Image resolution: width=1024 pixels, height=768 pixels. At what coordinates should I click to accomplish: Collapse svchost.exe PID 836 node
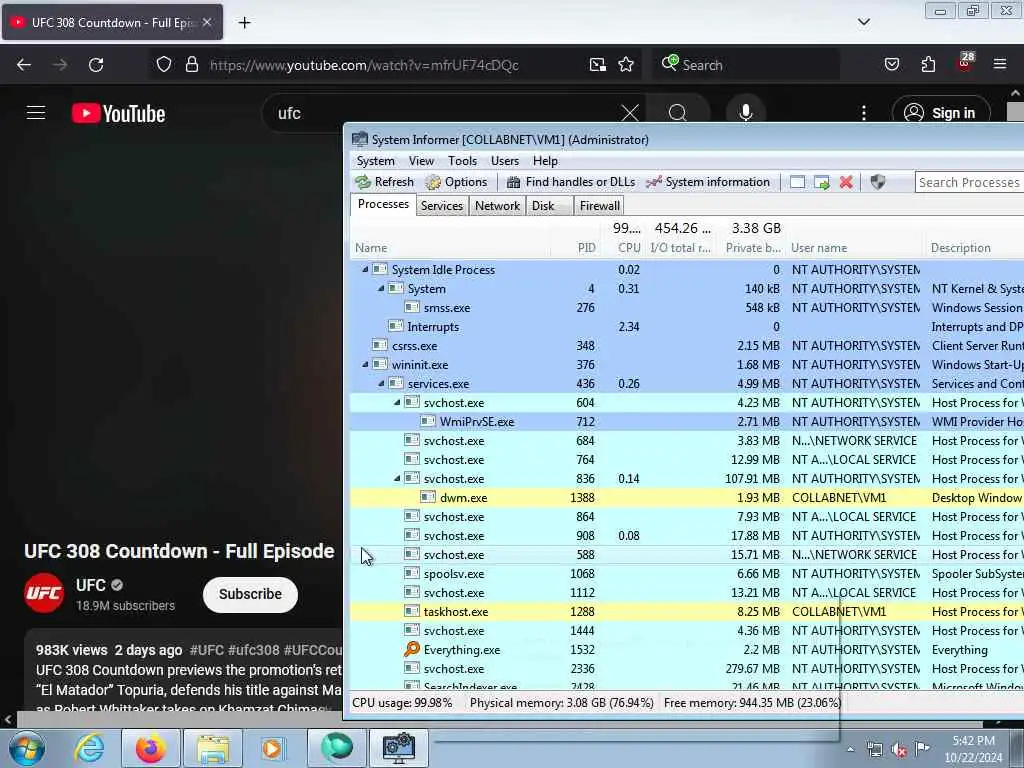click(x=397, y=478)
